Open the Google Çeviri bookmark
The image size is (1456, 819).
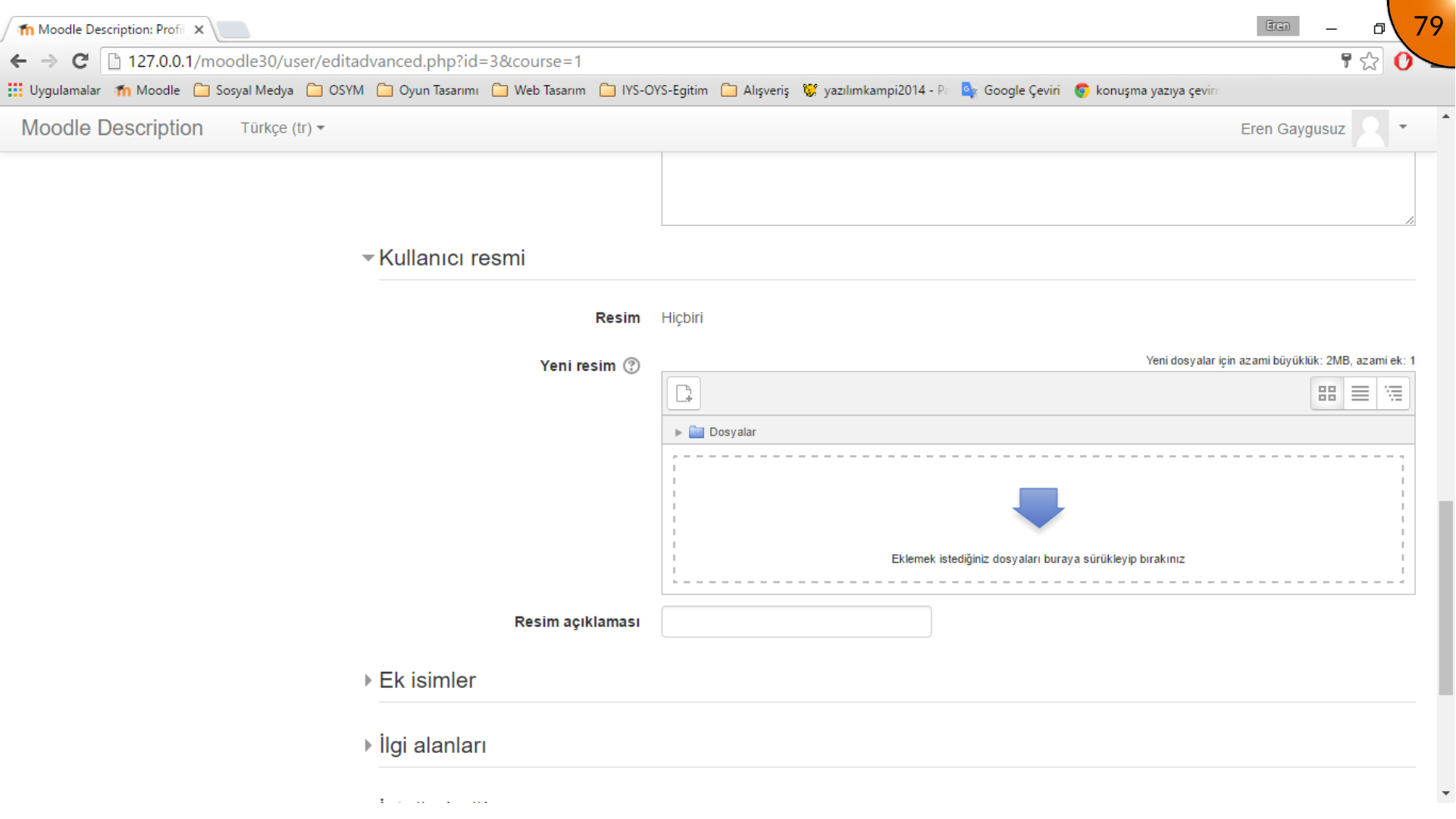(x=1010, y=90)
